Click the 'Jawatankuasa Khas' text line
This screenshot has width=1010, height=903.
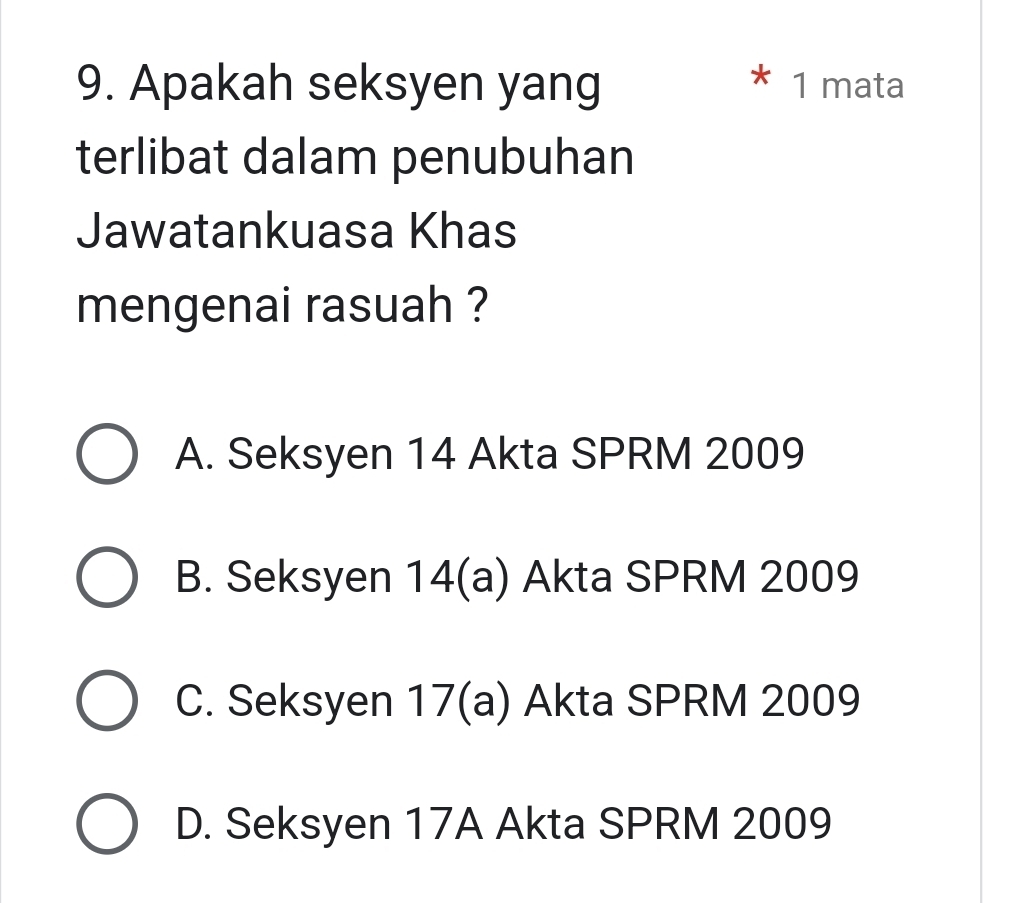[297, 232]
